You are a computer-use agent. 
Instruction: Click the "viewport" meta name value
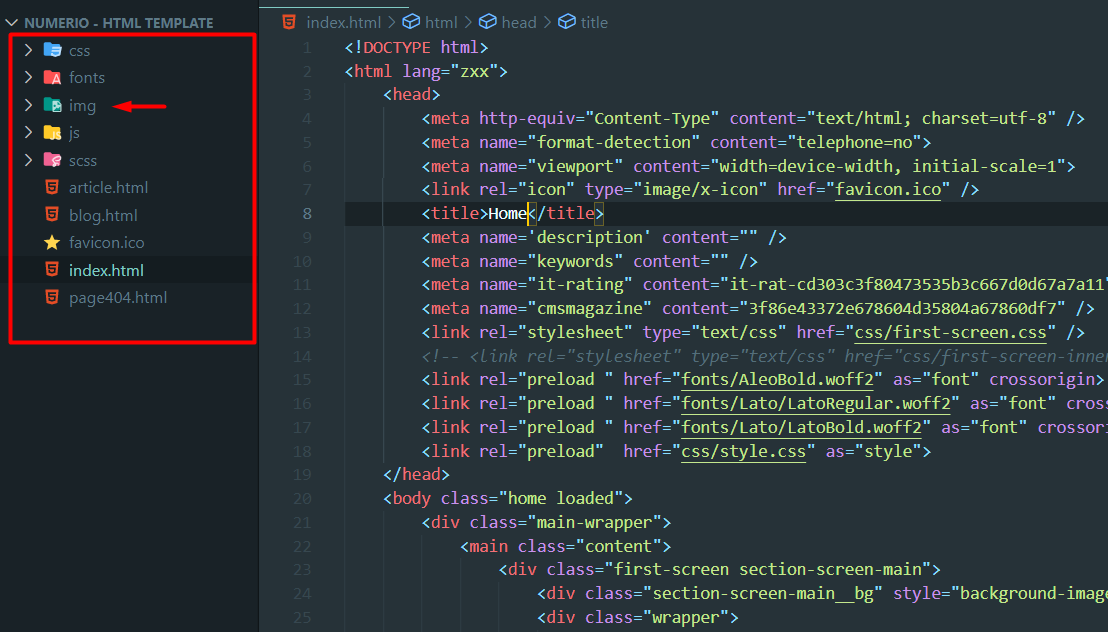click(575, 166)
